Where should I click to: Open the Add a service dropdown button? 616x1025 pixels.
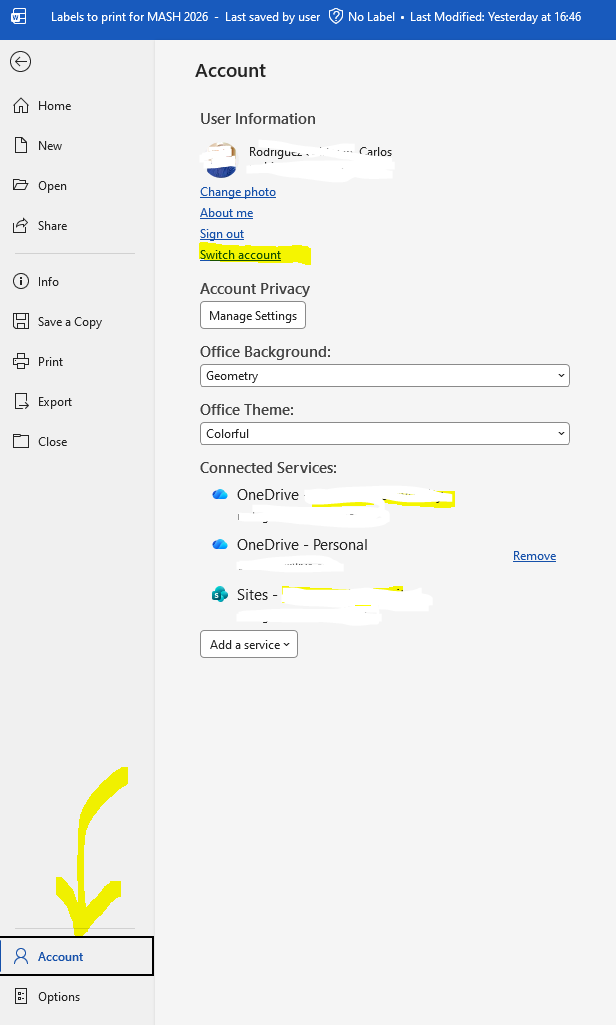tap(248, 645)
